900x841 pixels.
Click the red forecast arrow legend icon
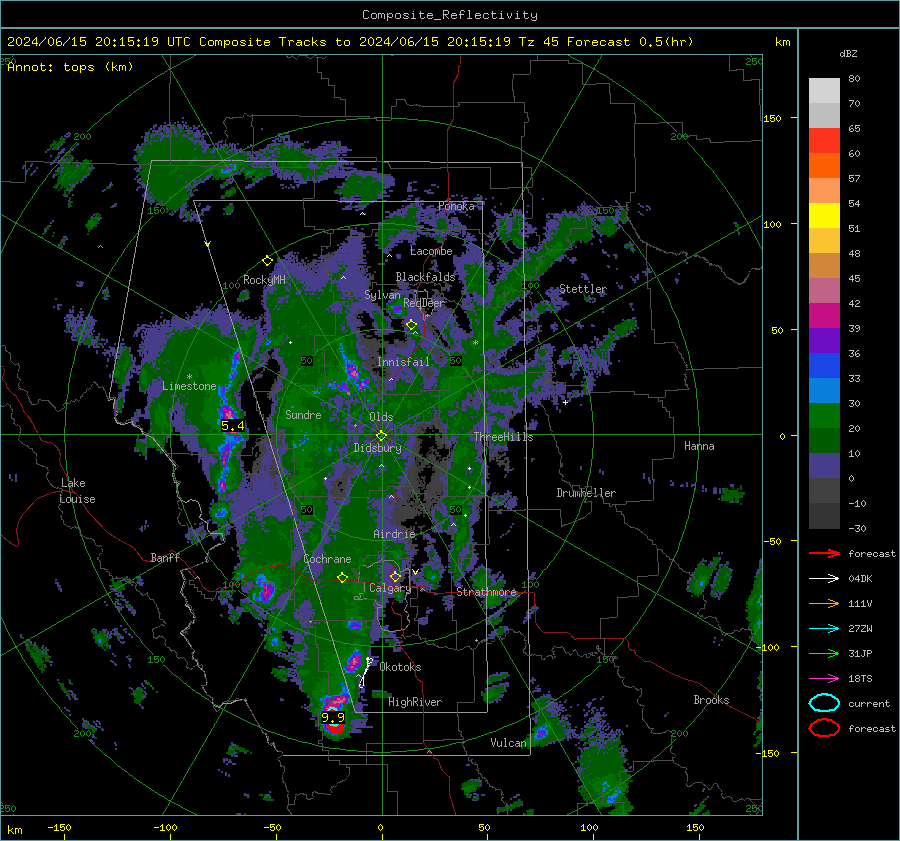click(x=824, y=553)
